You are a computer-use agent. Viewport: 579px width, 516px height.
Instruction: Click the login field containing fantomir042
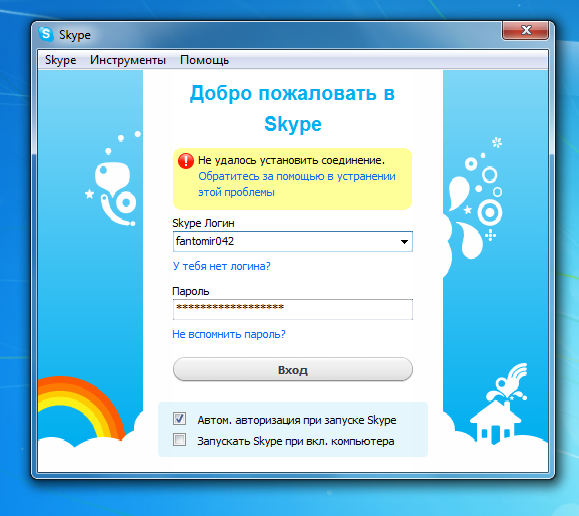(x=292, y=242)
